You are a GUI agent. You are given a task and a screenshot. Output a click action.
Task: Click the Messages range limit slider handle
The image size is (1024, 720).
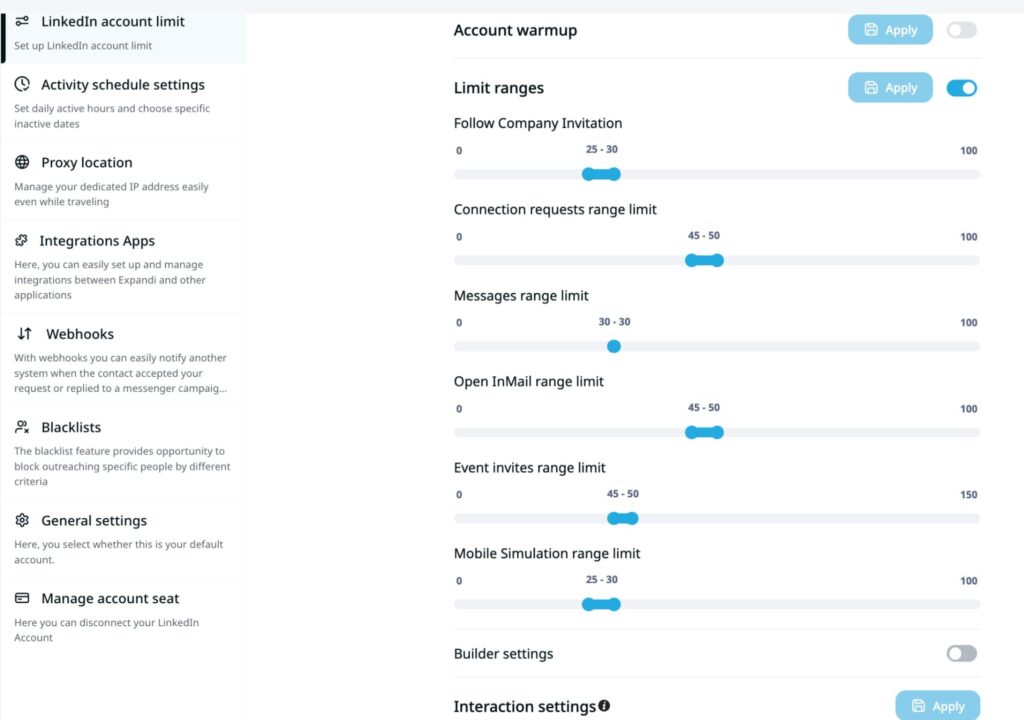click(x=614, y=346)
